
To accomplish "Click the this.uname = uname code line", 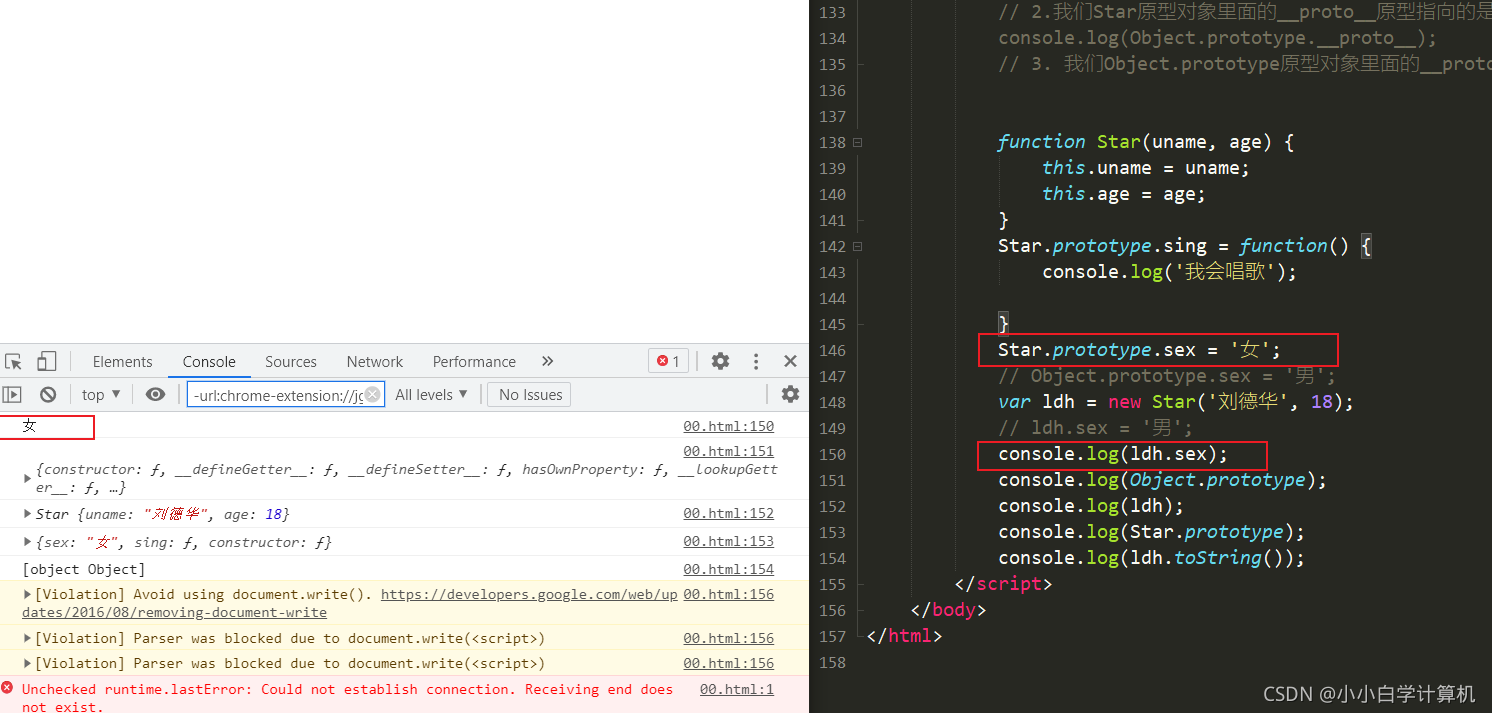I will tap(1146, 168).
